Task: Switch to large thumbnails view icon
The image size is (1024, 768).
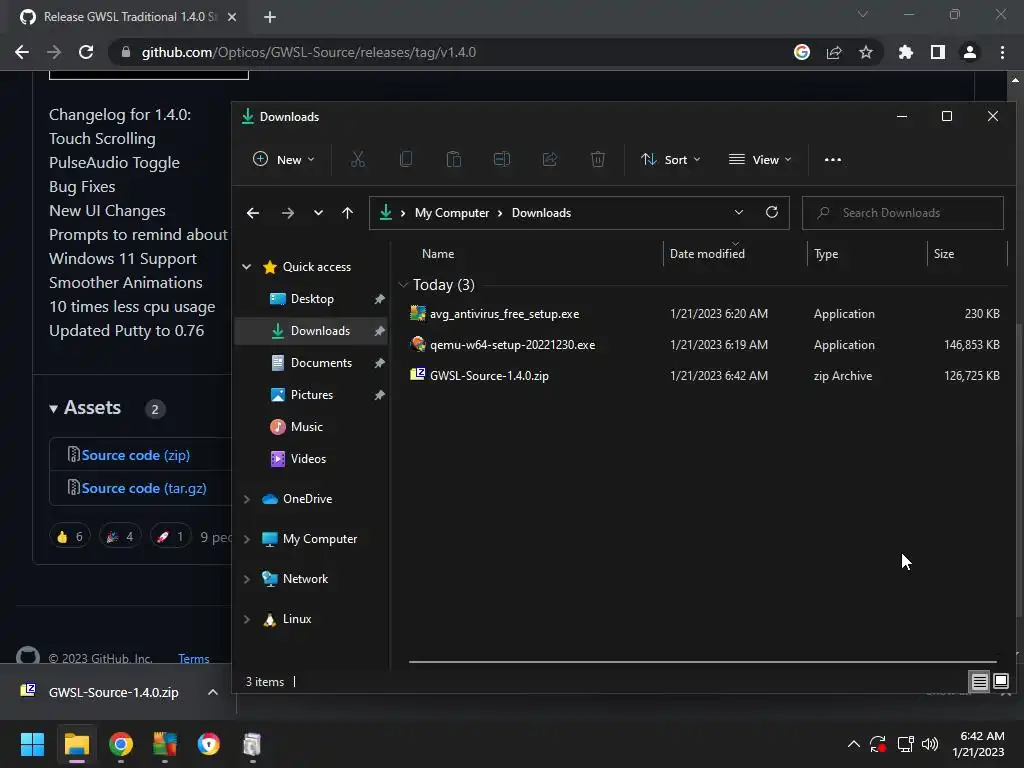Action: coord(1000,682)
